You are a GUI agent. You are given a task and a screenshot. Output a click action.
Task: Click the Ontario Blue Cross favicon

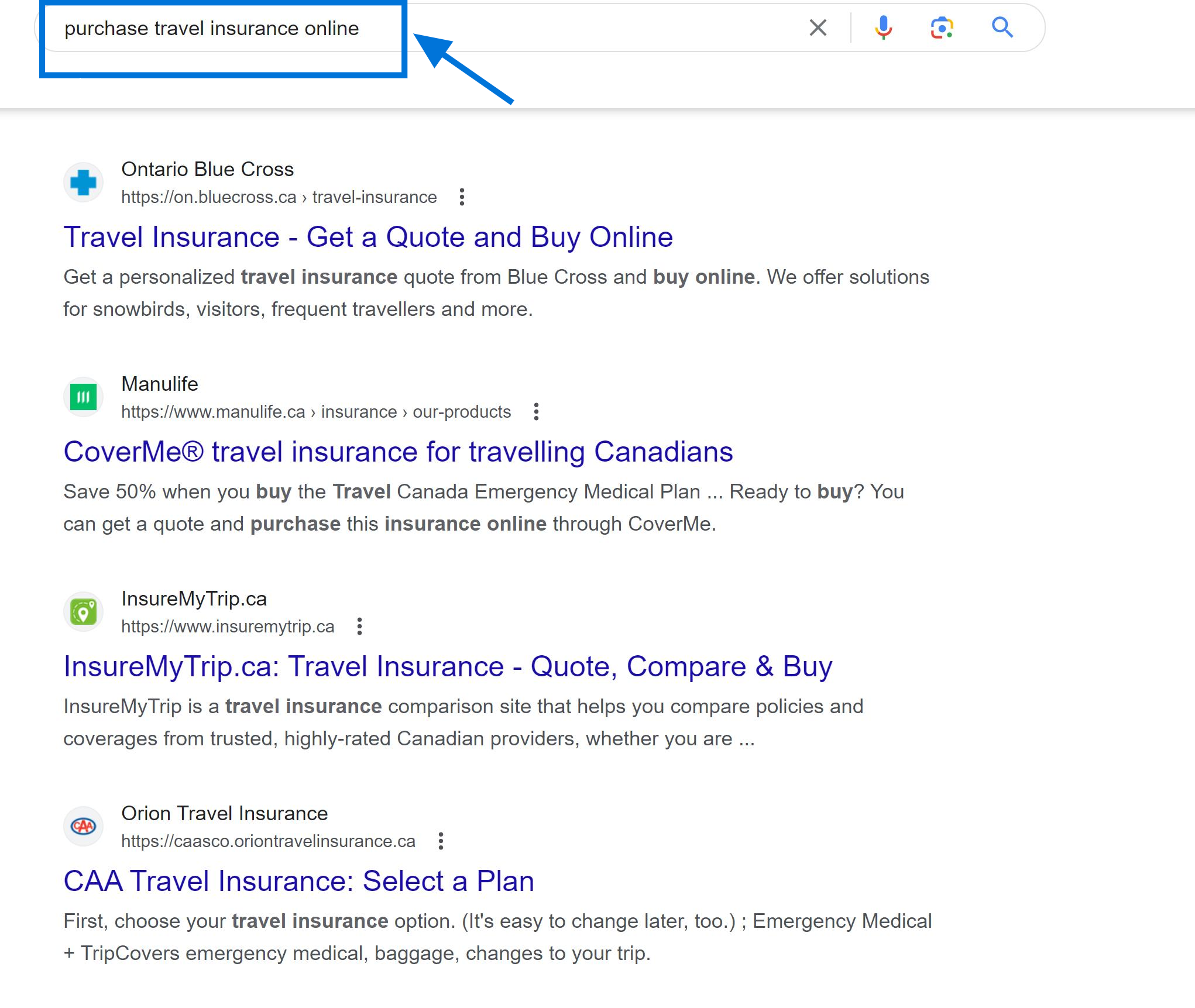point(84,182)
